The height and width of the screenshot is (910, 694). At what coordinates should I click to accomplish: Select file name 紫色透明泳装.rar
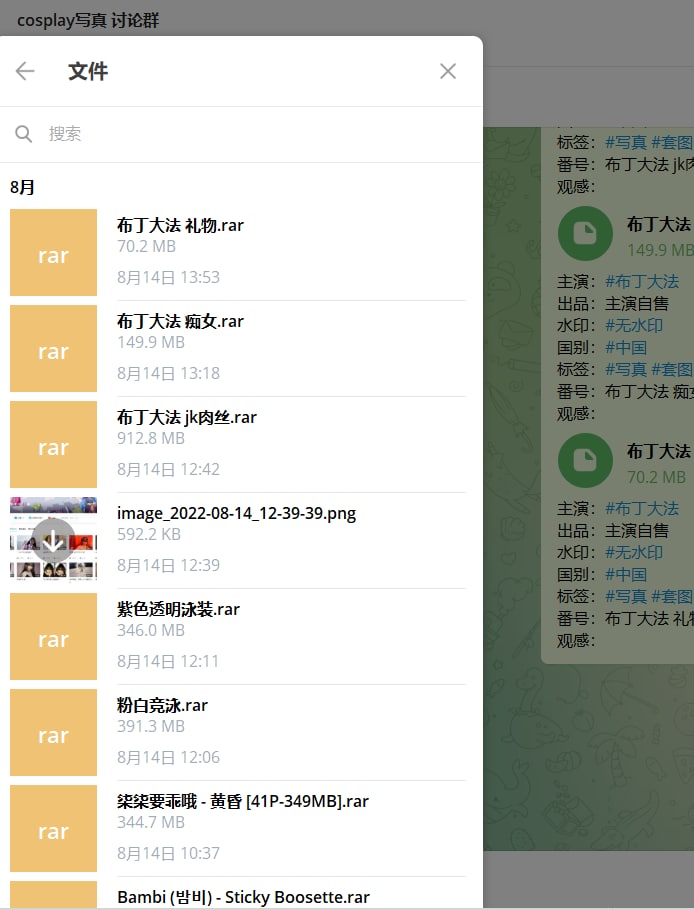tap(179, 609)
